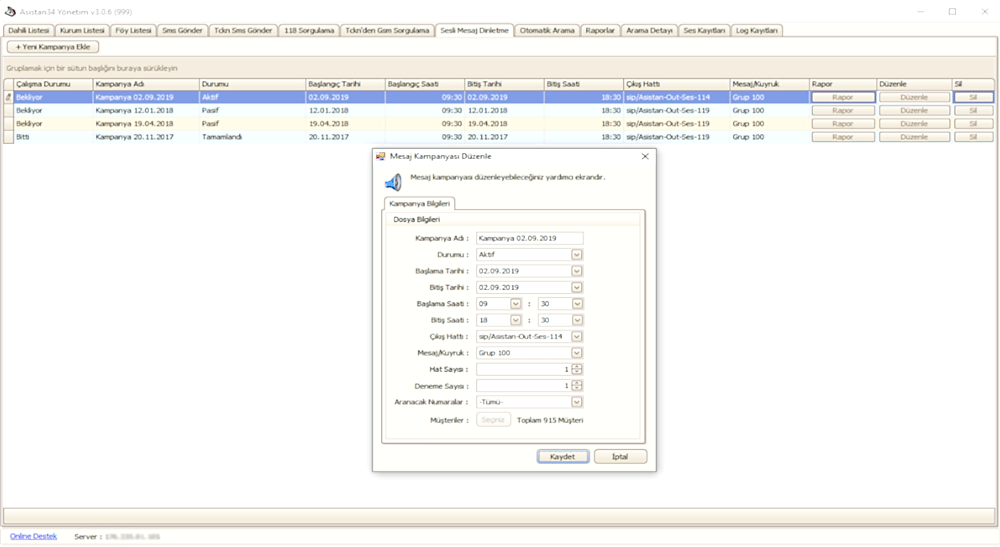Open the Çıkış Hattı dropdown
This screenshot has height=547, width=1000.
[577, 337]
